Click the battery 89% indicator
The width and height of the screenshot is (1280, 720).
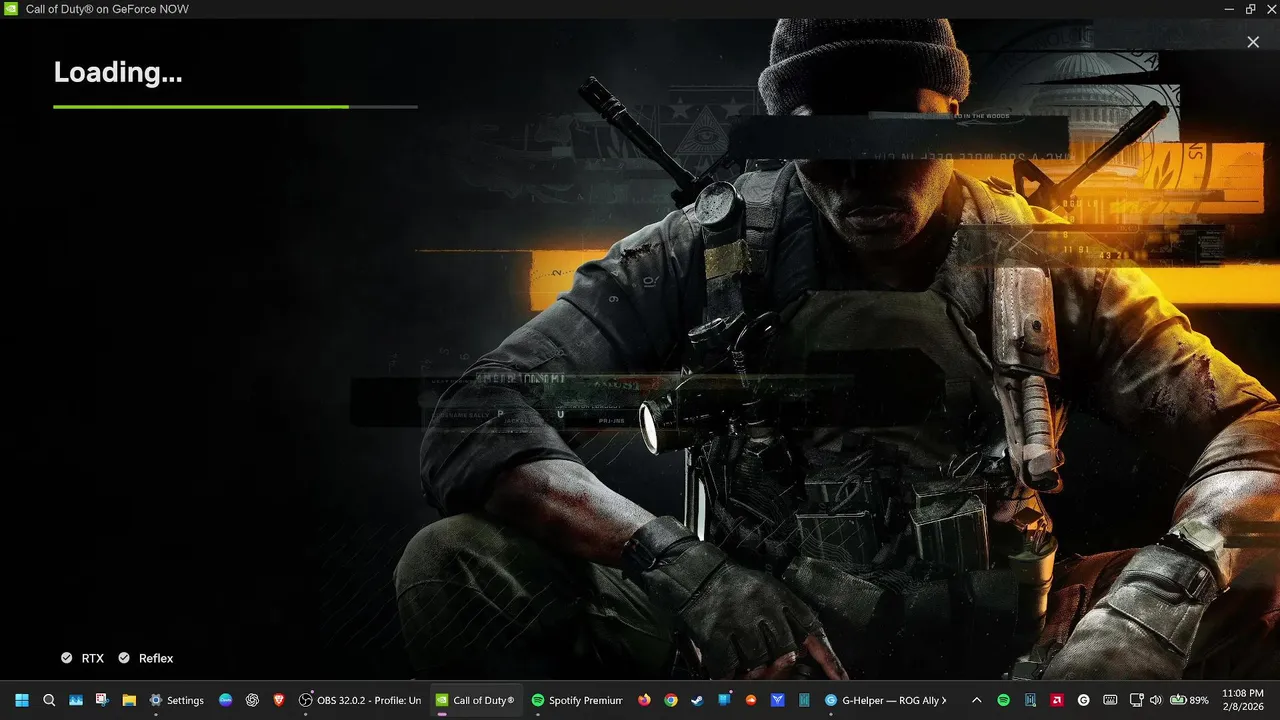(x=1189, y=700)
